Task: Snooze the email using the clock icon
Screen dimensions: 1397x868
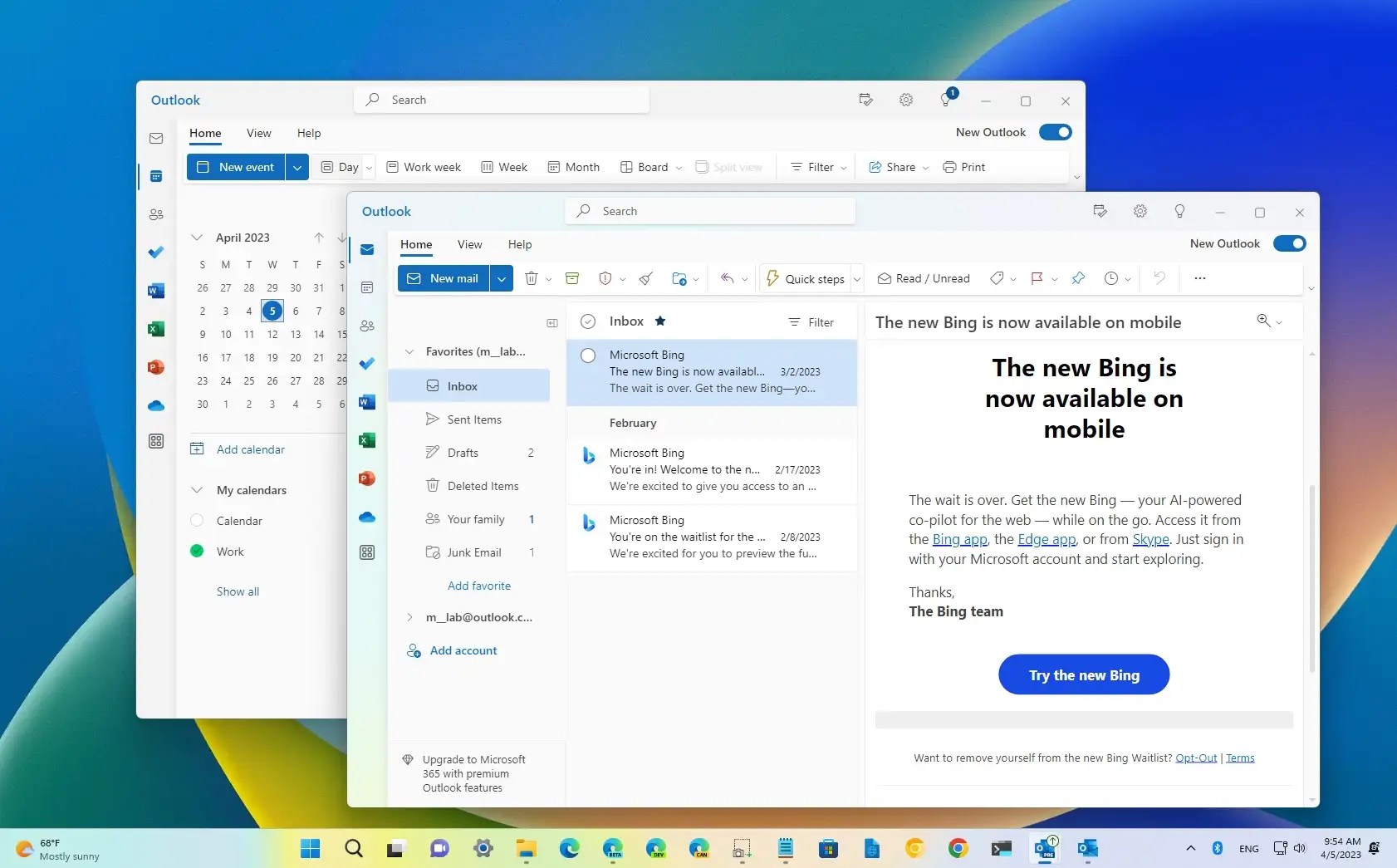Action: [1113, 278]
